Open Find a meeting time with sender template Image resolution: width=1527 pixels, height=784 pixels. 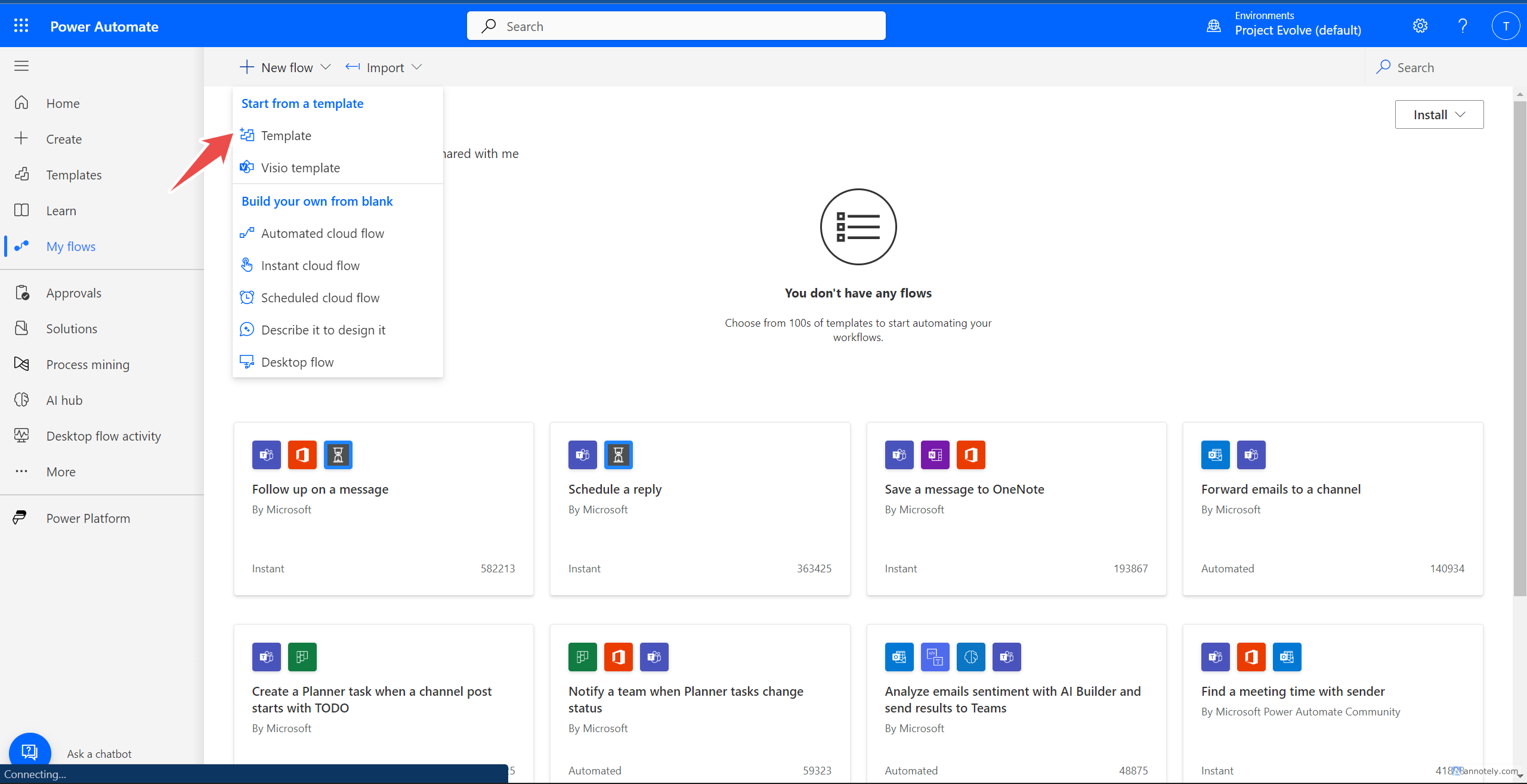(1333, 704)
